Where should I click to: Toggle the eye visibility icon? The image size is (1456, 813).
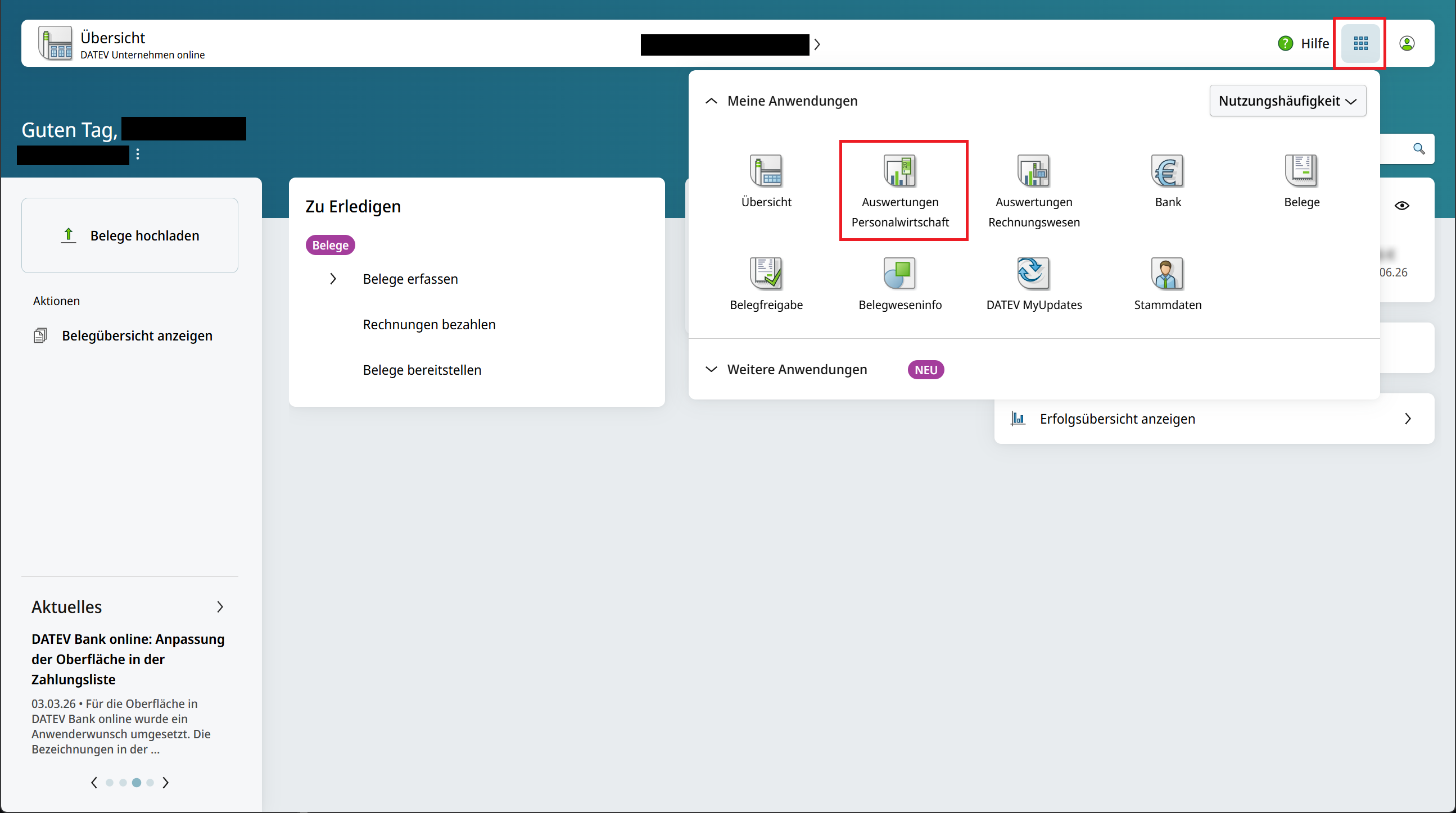tap(1401, 206)
